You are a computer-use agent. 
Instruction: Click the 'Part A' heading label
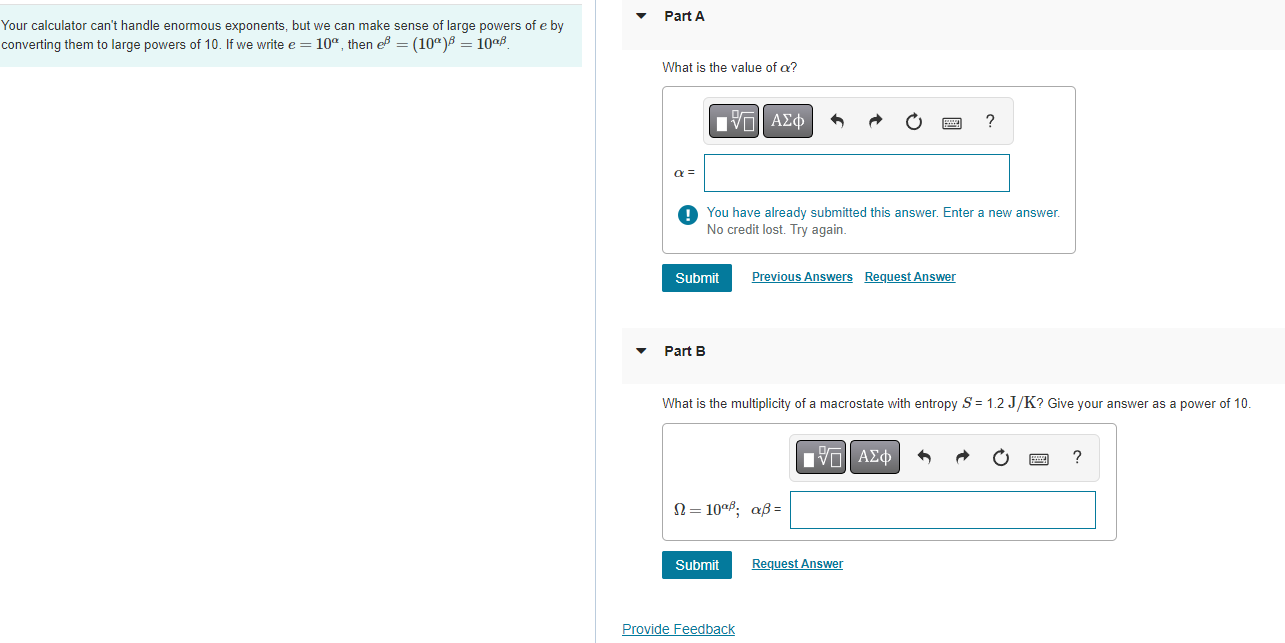pyautogui.click(x=684, y=16)
